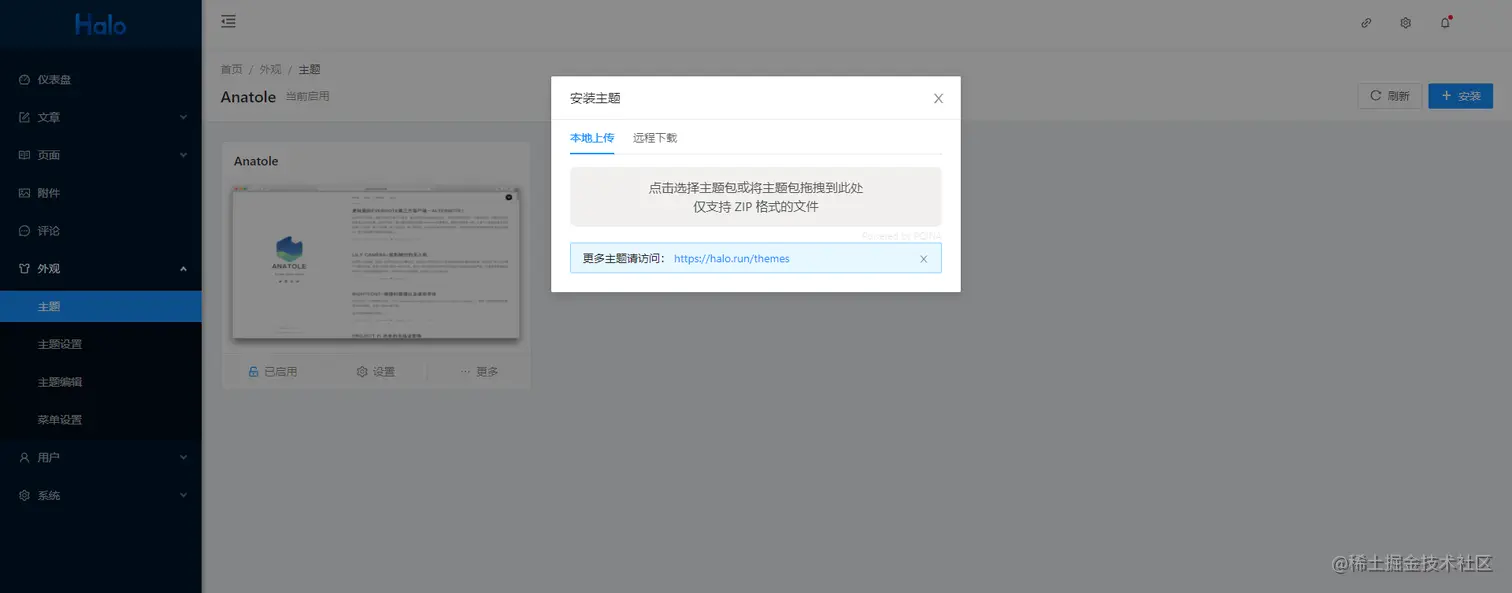Click the blue 安装 button
The width and height of the screenshot is (1512, 593).
point(1460,96)
